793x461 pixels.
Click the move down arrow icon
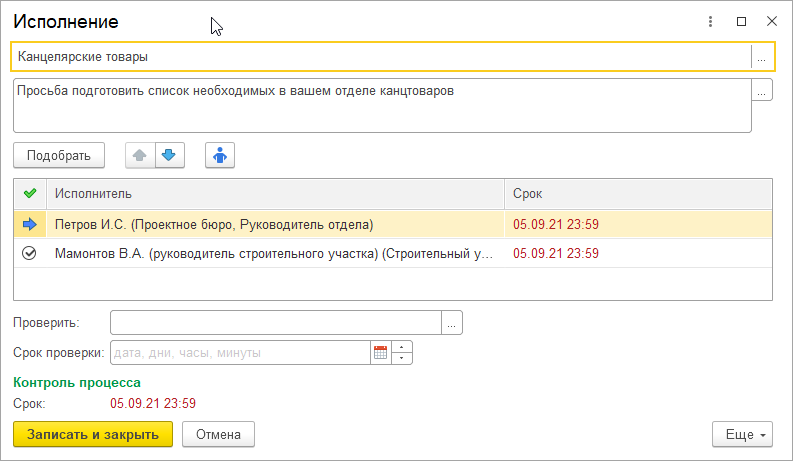169,155
